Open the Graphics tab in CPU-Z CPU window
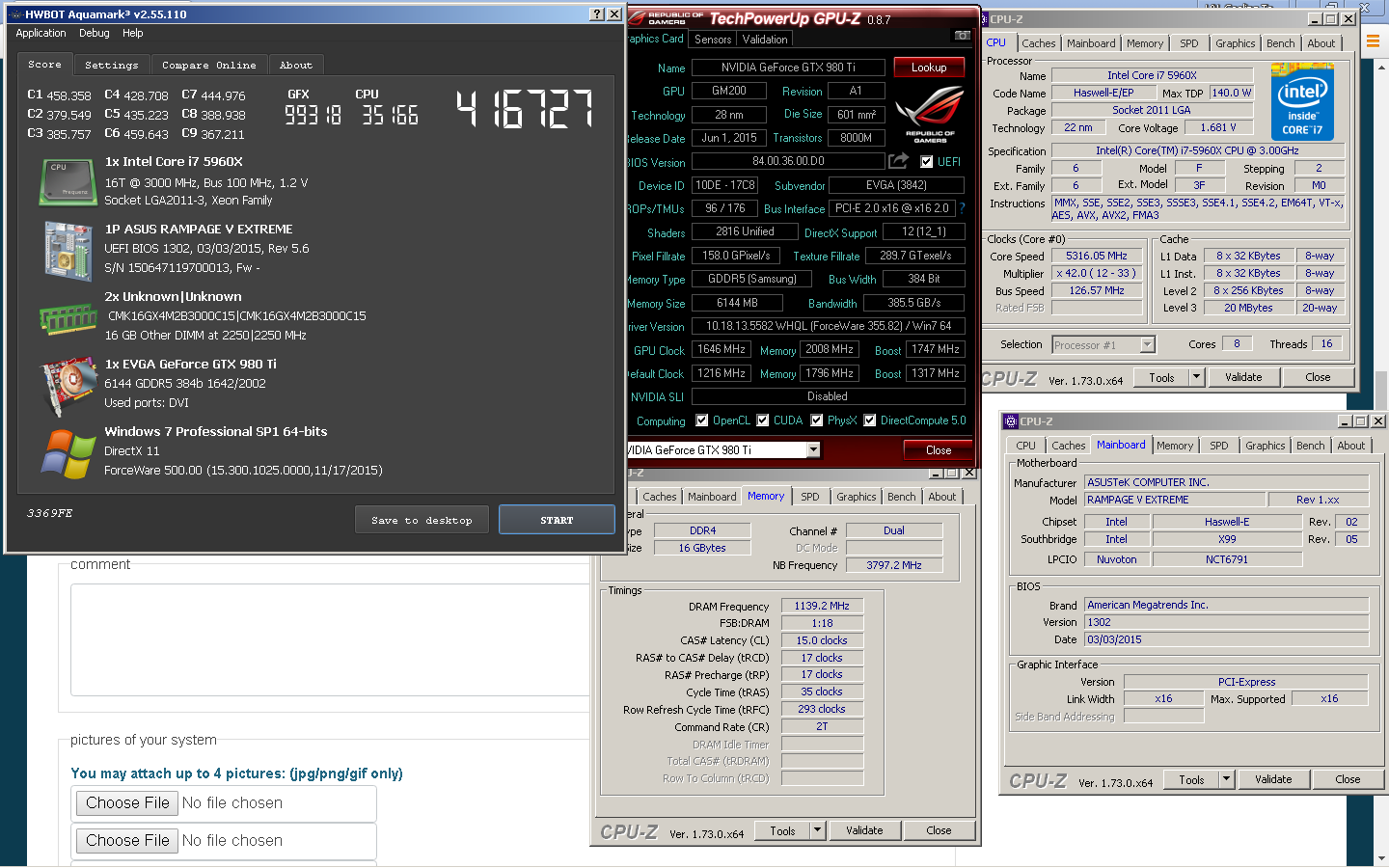Screen dimensions: 1389x868 (x=1235, y=43)
